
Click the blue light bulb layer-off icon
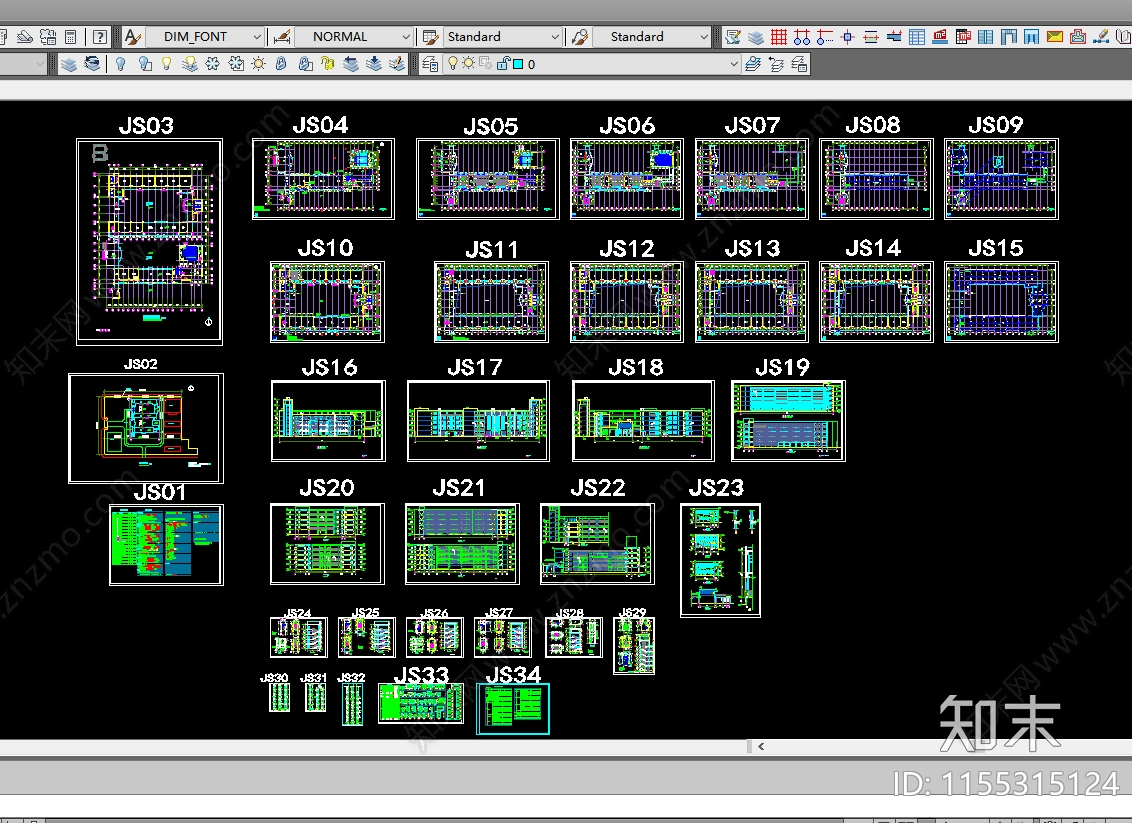tap(121, 64)
